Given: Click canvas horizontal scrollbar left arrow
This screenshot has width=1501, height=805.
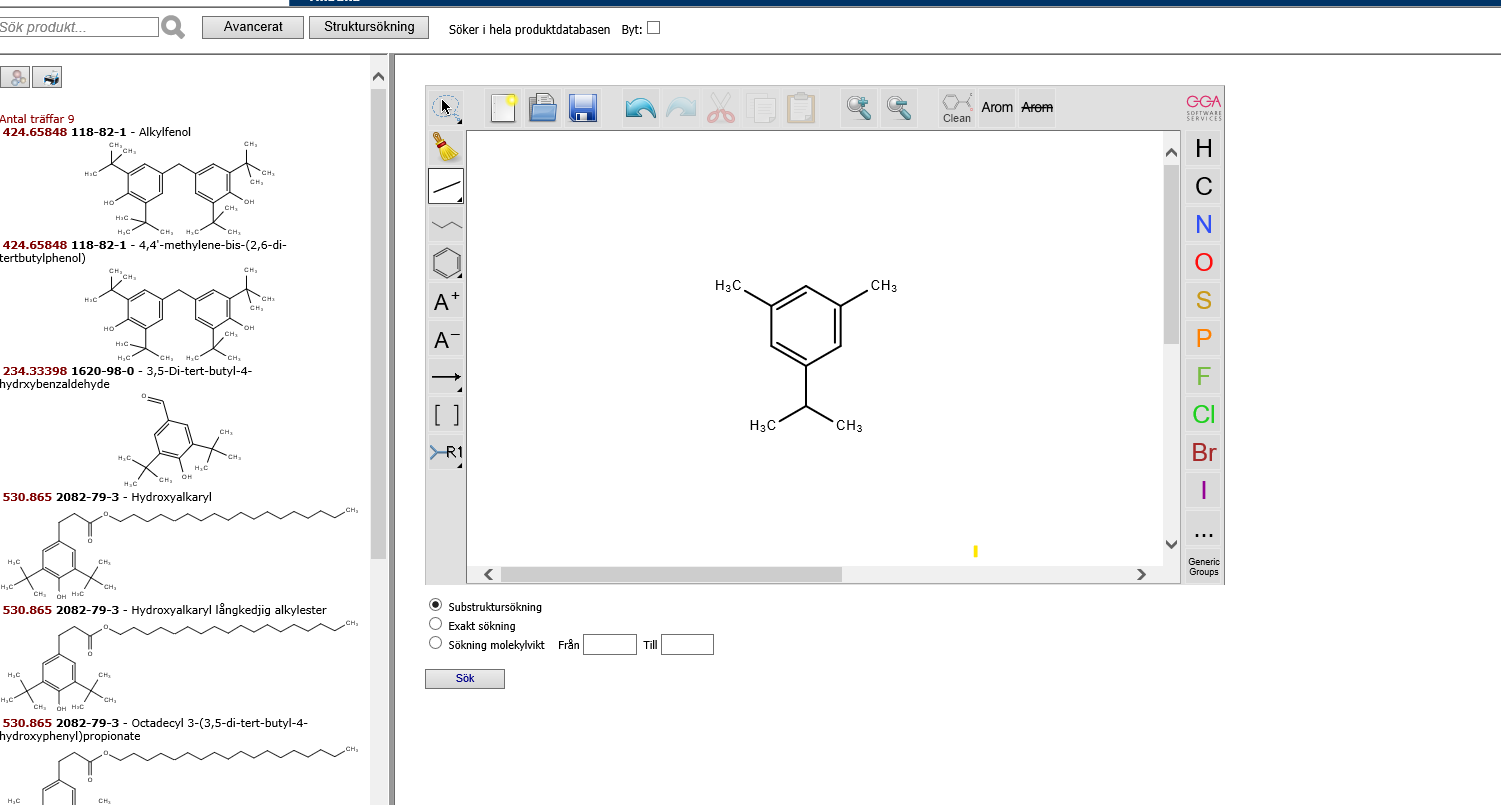Looking at the screenshot, I should [x=489, y=574].
